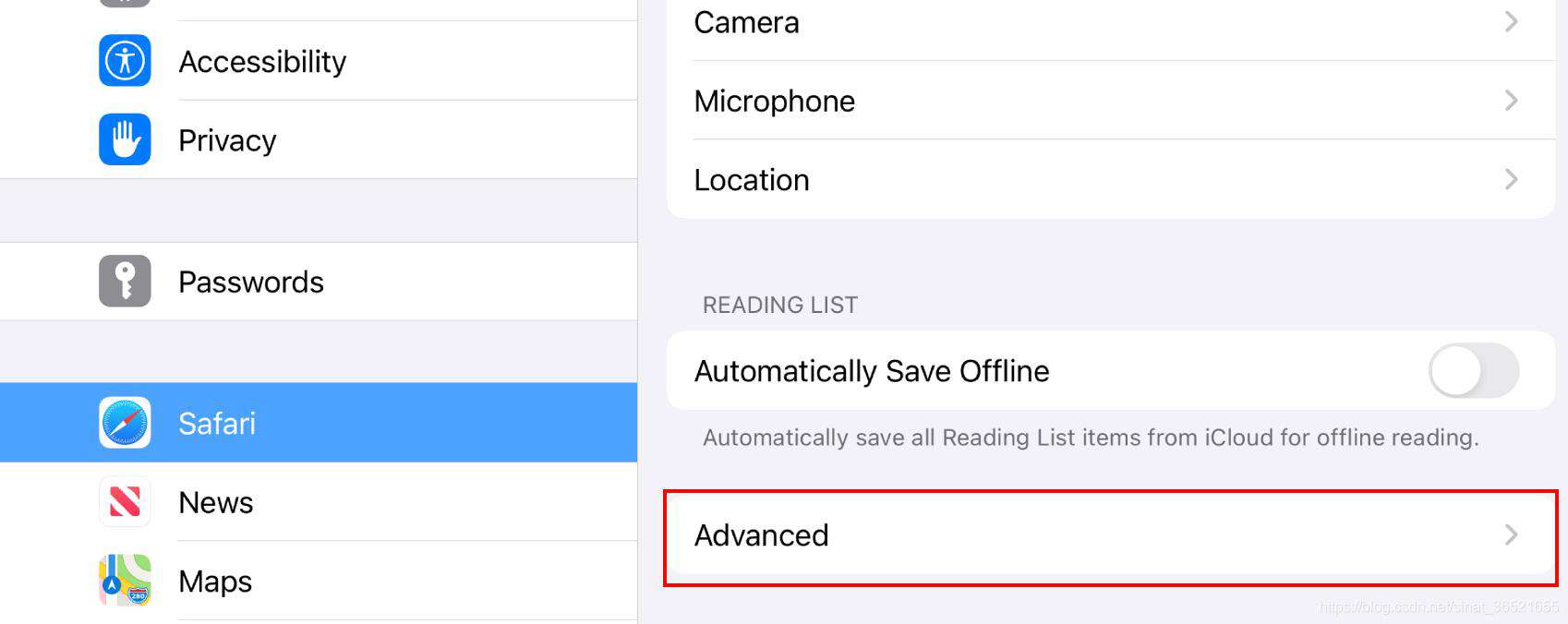Open Accessibility settings label
Image resolution: width=1568 pixels, height=624 pixels.
pos(262,62)
